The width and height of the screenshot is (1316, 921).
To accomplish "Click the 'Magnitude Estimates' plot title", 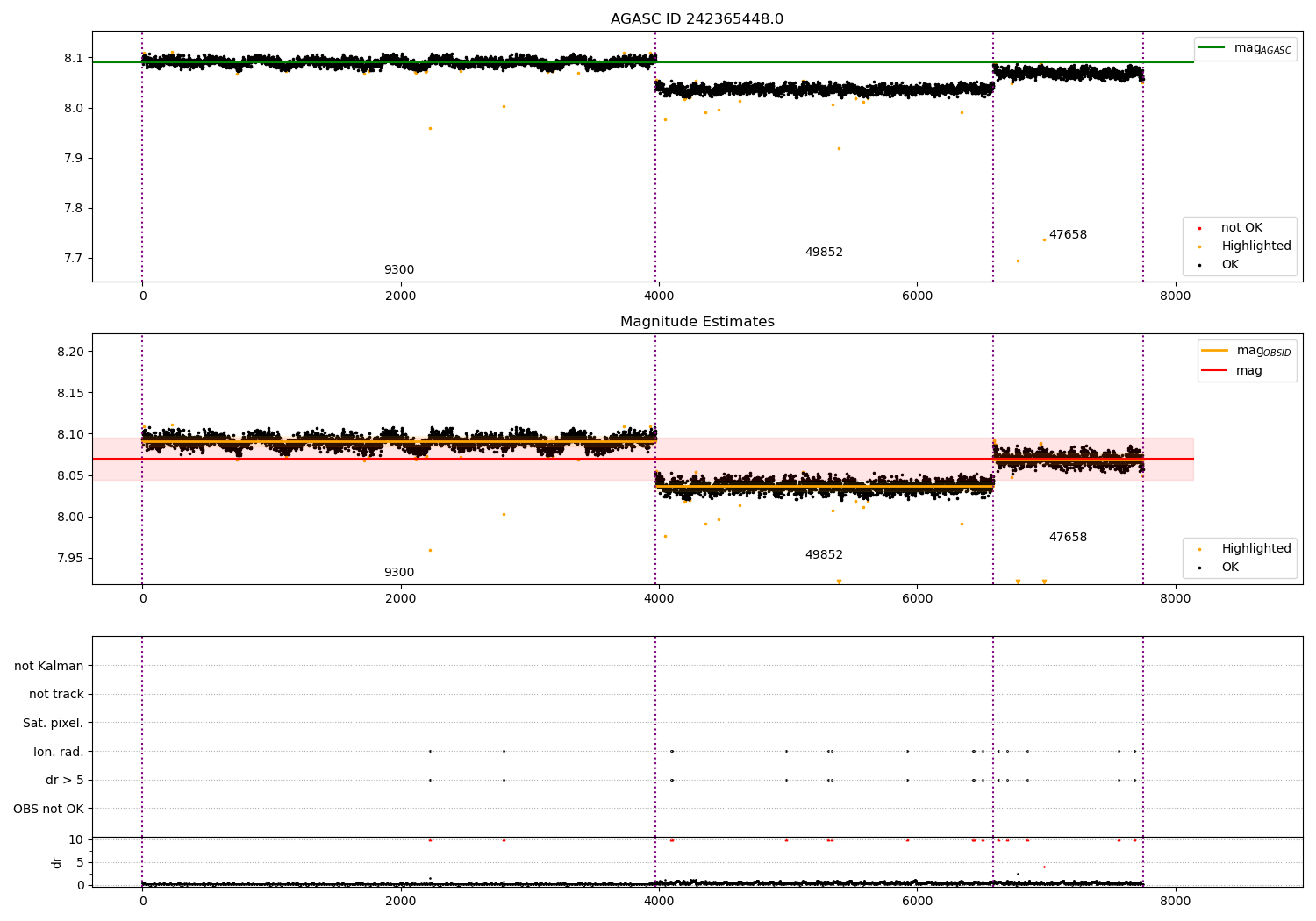I will click(697, 322).
